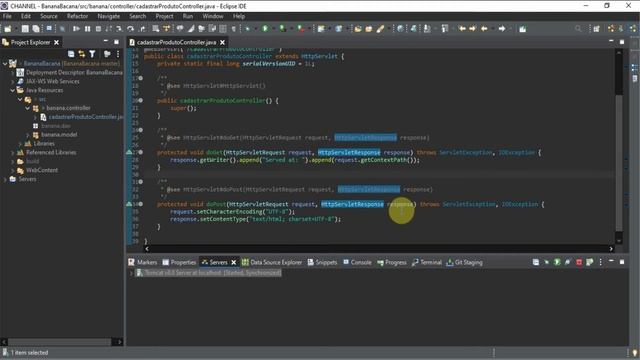Stop the server with the red square icon
The width and height of the screenshot is (640, 360).
579,262
